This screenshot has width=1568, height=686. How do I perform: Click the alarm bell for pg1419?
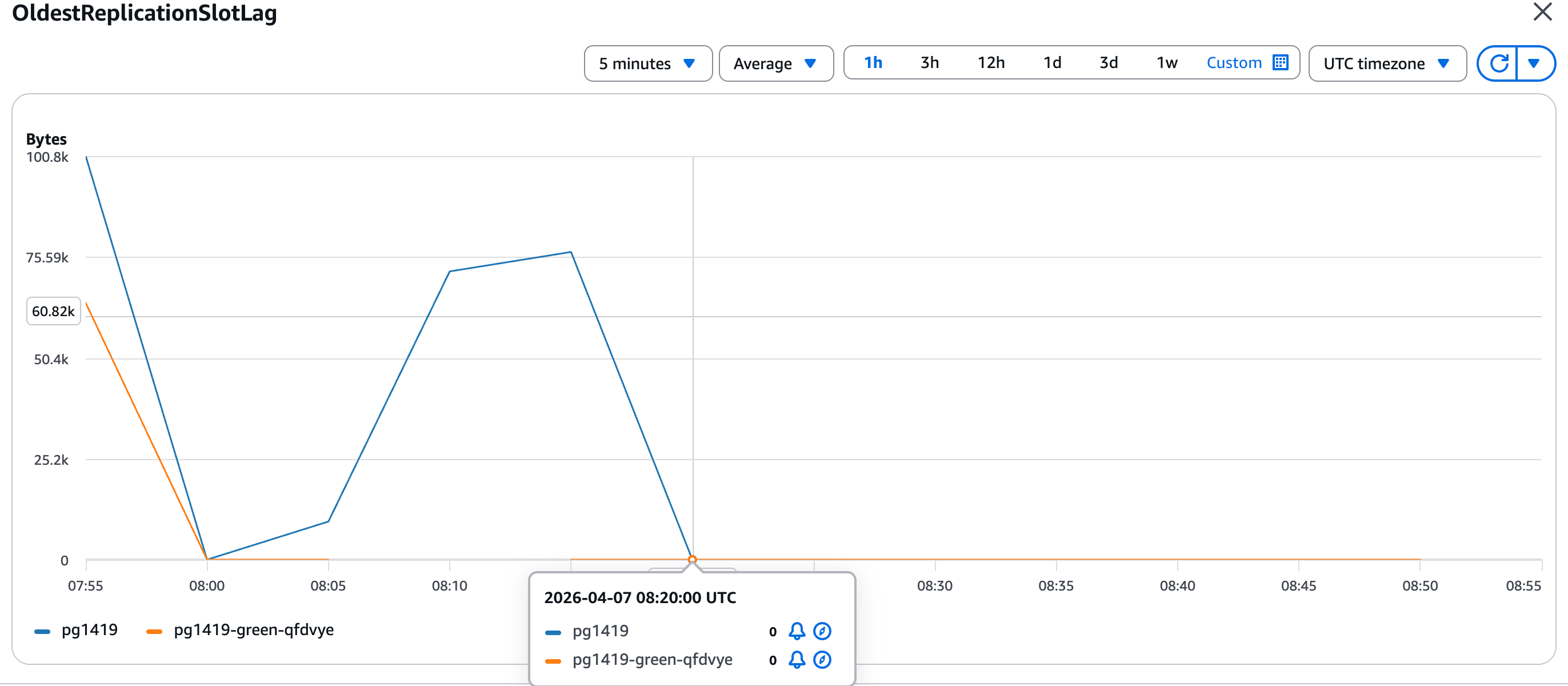pos(796,631)
